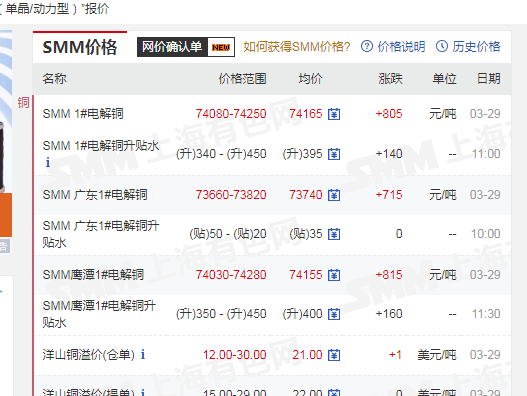Select the 铜 category side tab

[x=24, y=103]
